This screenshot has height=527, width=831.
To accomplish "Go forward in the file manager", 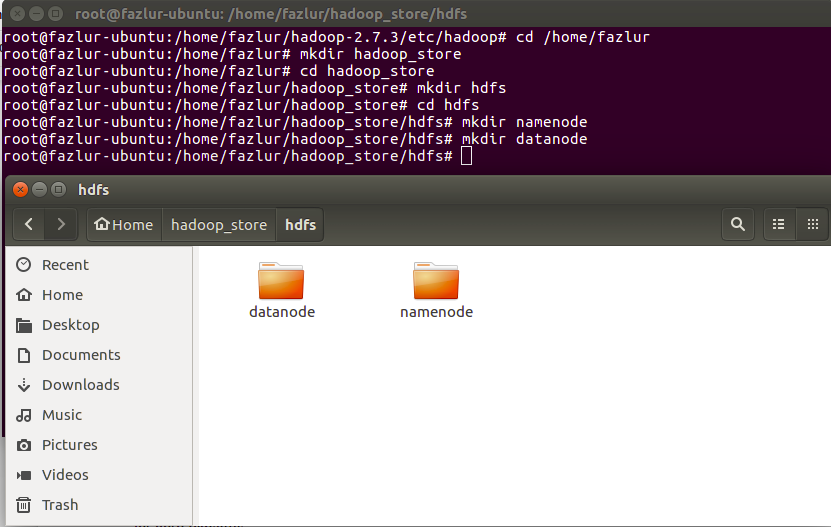I will (x=61, y=224).
